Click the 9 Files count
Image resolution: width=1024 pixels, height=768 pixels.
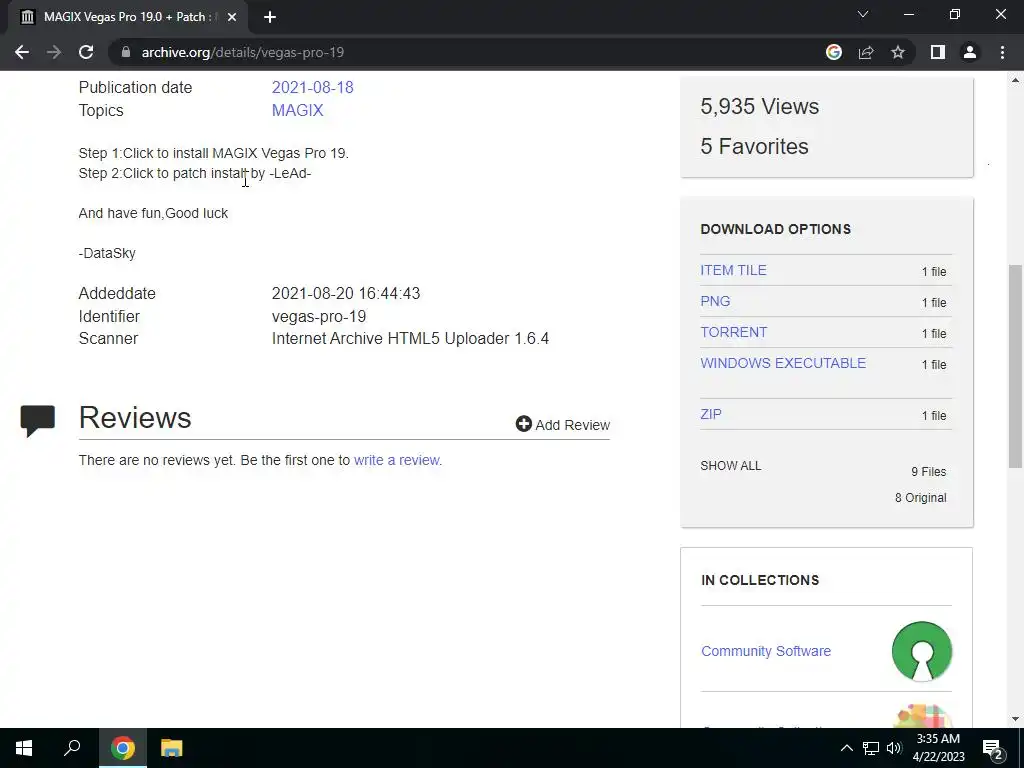click(x=929, y=472)
